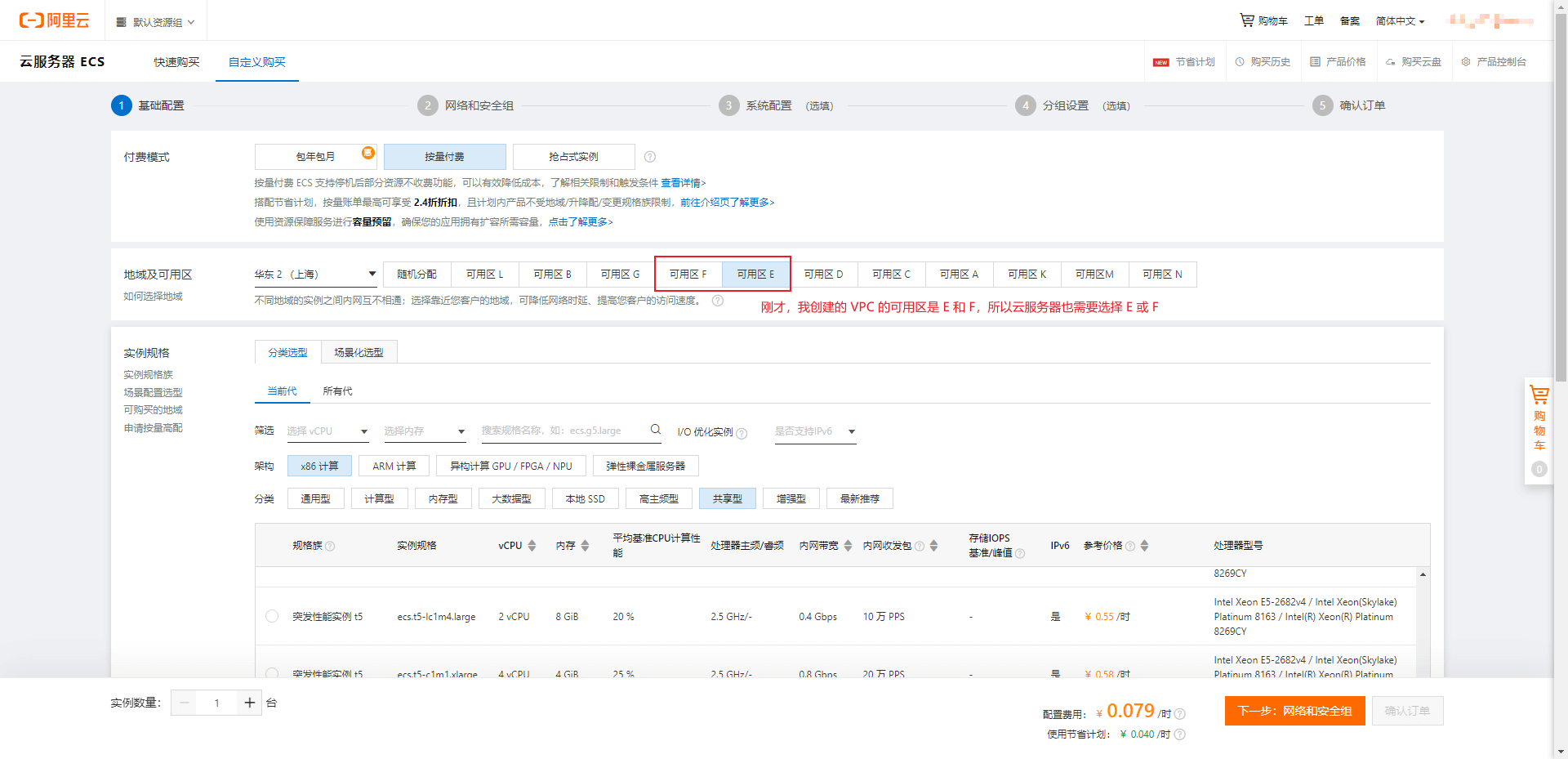Choose 抢占式实例 payment mode

(573, 157)
